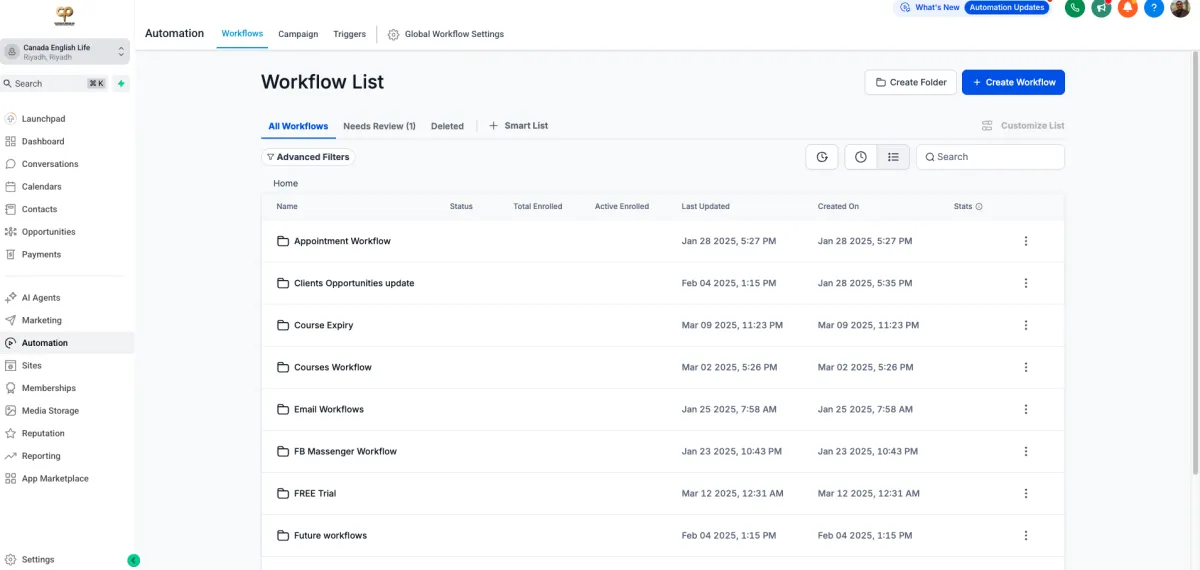The height and width of the screenshot is (570, 1200).
Task: Add a Smart List
Action: point(518,126)
